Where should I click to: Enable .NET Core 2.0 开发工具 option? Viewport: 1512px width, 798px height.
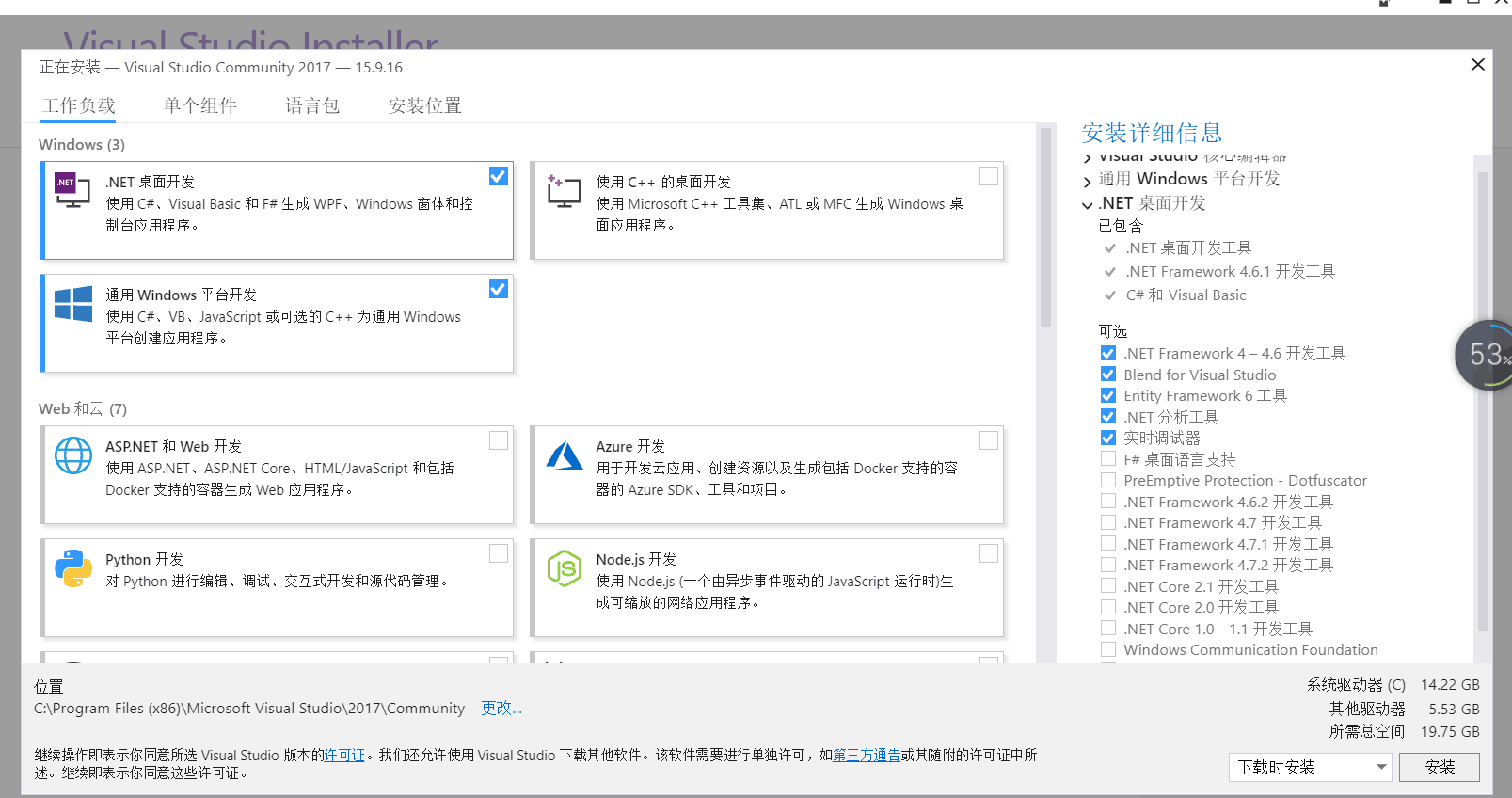pyautogui.click(x=1108, y=607)
